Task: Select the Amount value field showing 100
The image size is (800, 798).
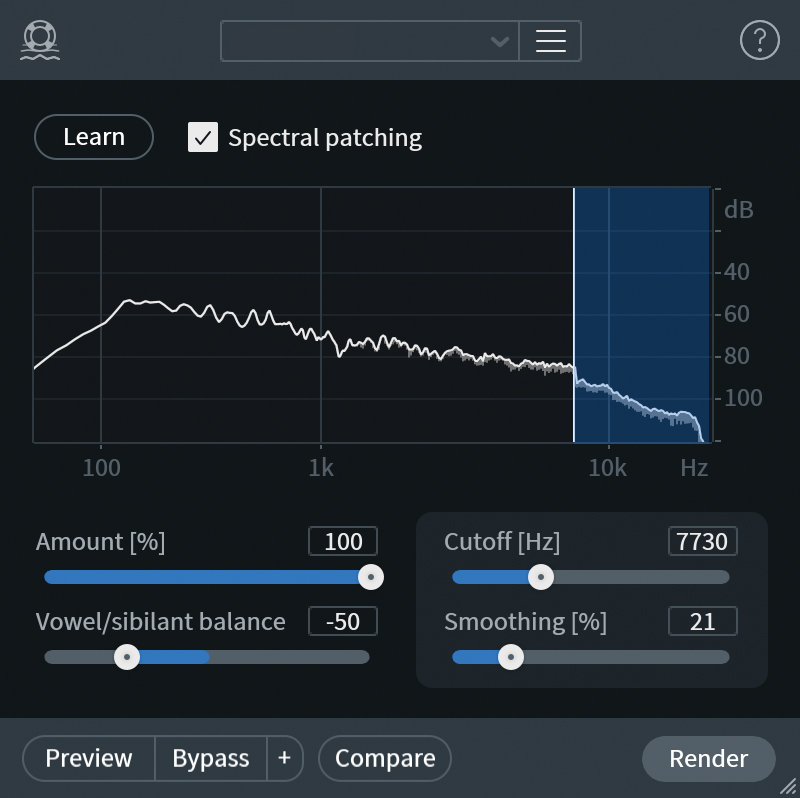Action: pyautogui.click(x=342, y=541)
